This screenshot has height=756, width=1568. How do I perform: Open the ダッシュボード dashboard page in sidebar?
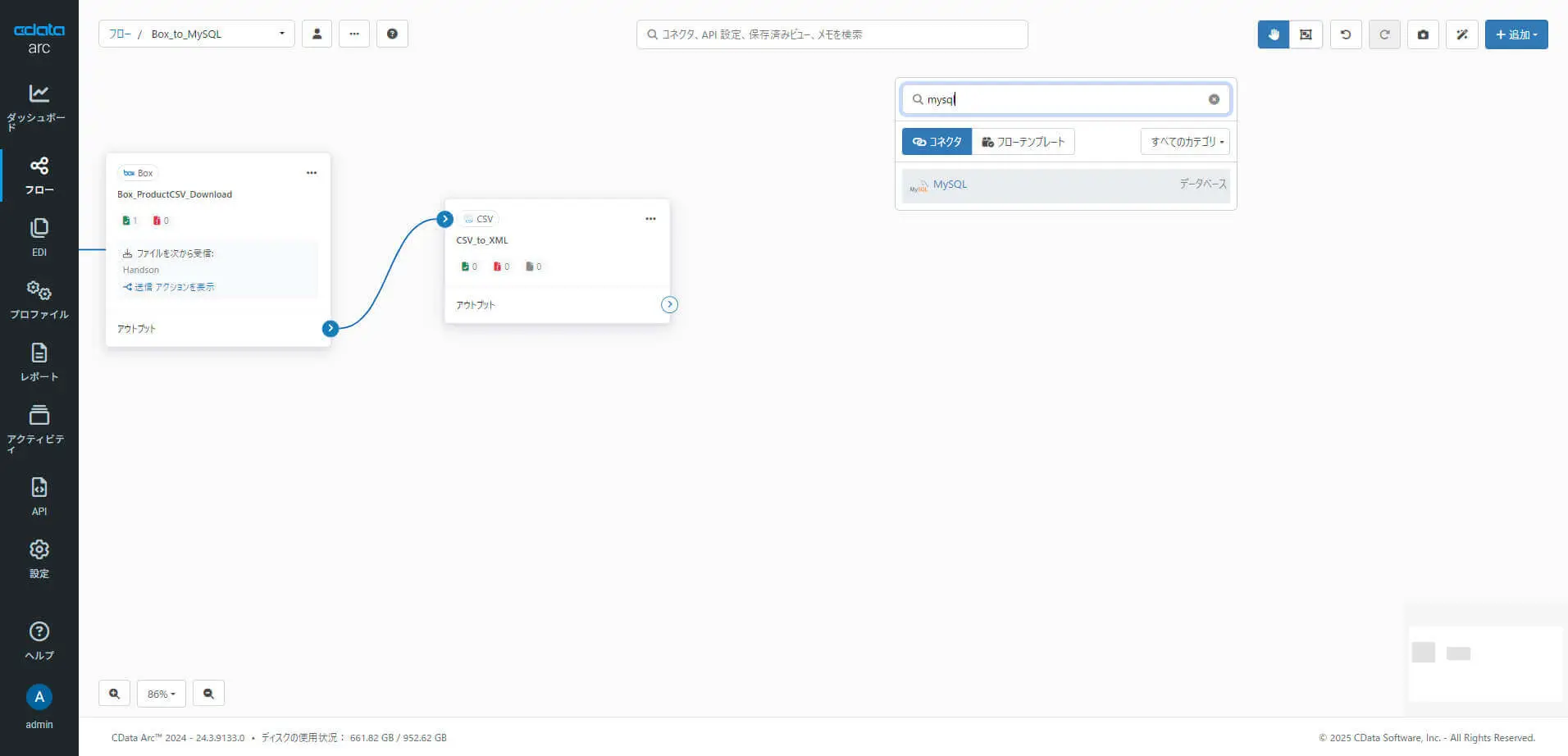click(39, 107)
